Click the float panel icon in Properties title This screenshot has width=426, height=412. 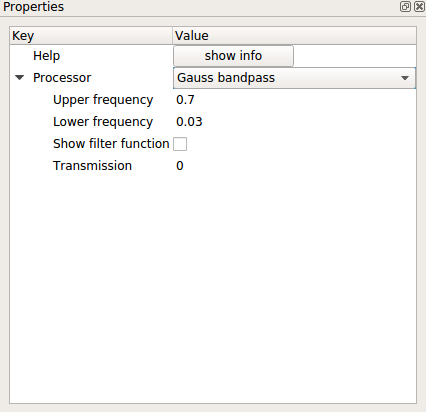click(405, 7)
